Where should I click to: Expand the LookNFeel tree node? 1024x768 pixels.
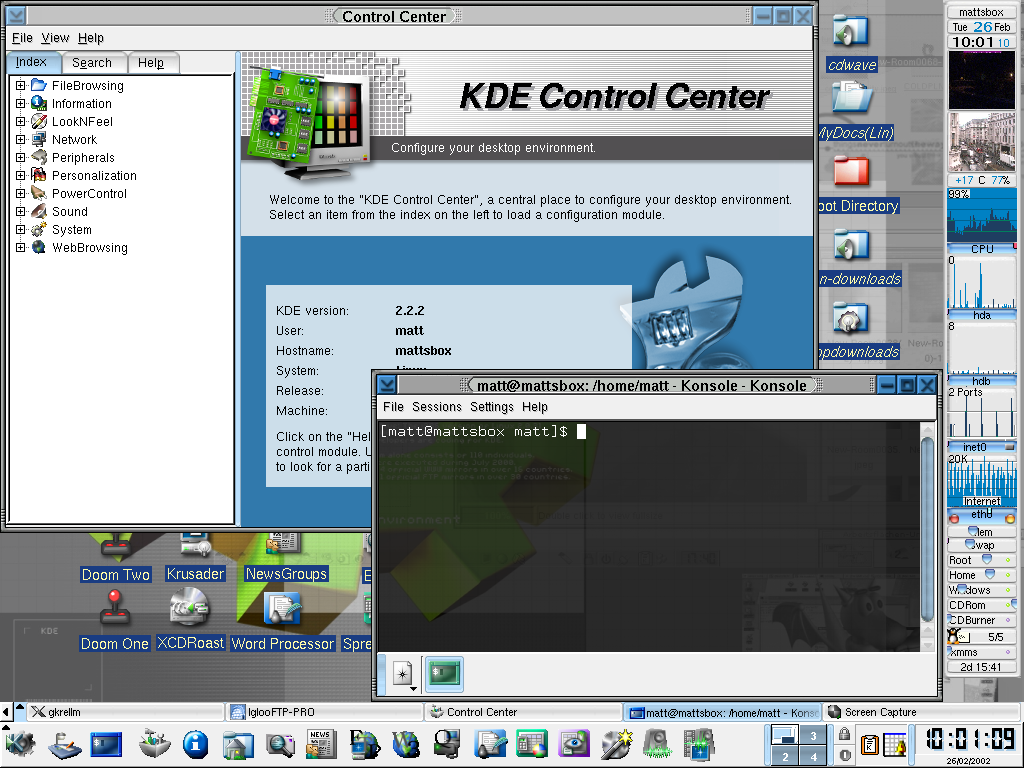(x=20, y=121)
